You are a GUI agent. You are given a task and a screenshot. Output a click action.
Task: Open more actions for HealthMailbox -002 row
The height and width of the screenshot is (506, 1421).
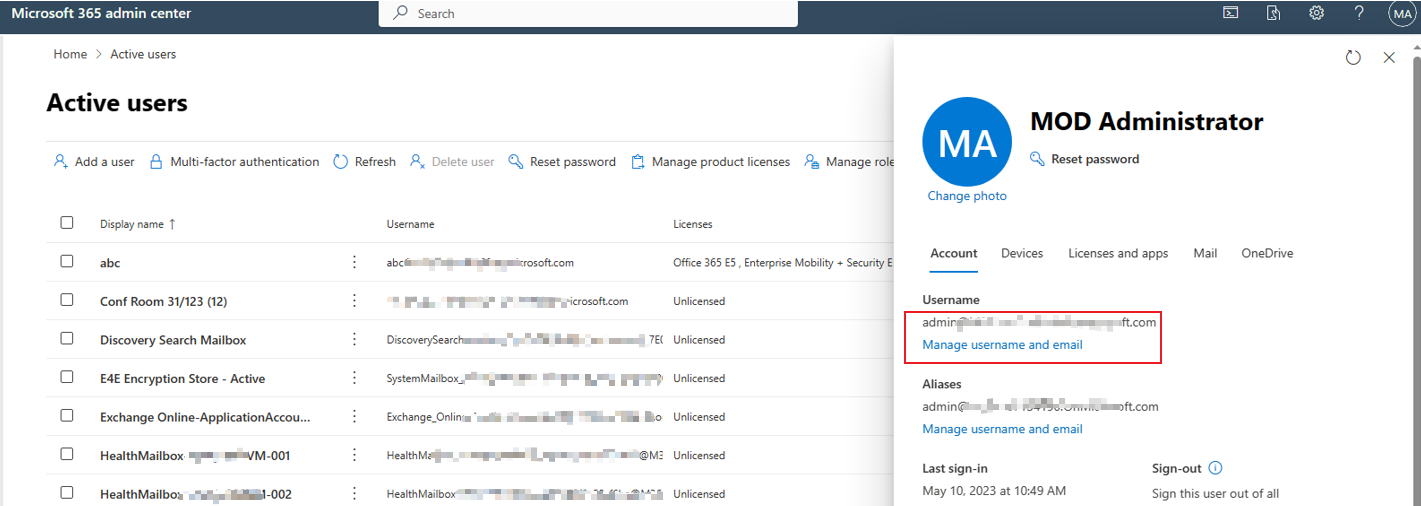(x=354, y=494)
